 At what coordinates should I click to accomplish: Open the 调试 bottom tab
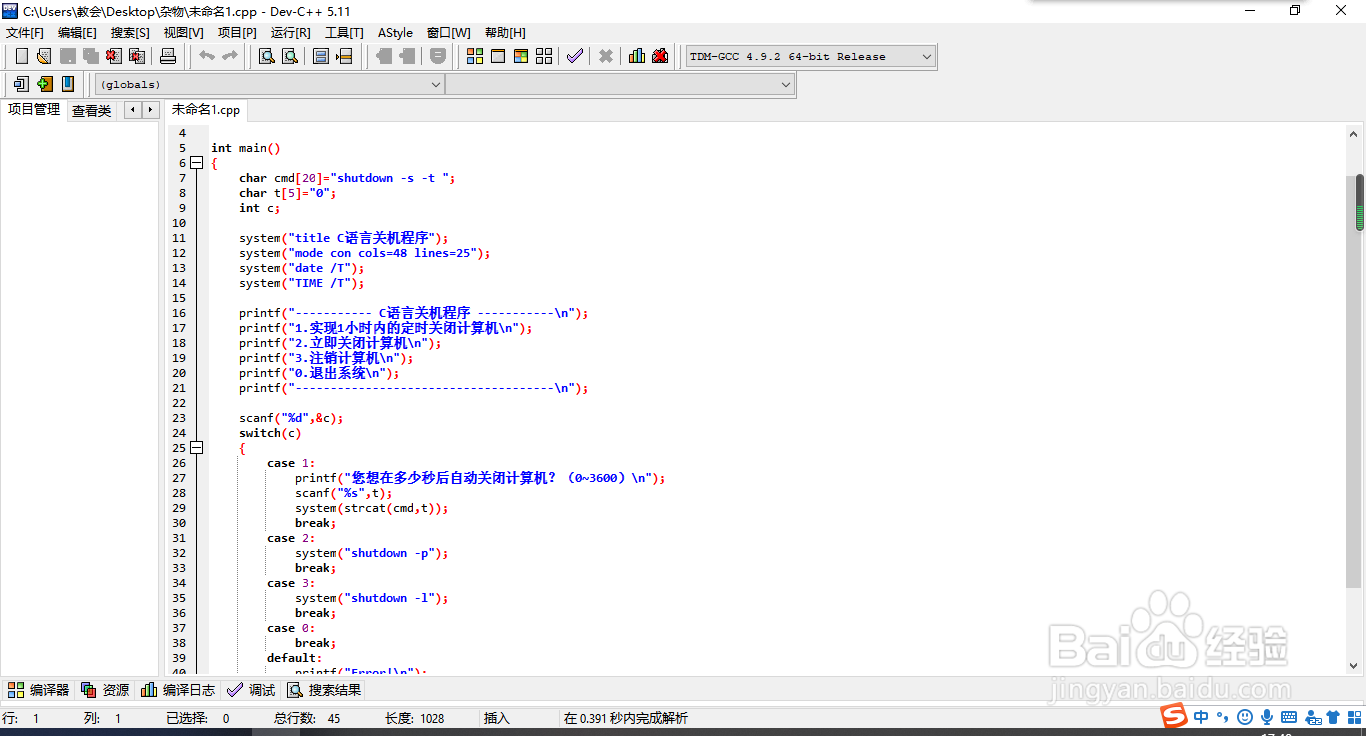pyautogui.click(x=251, y=690)
